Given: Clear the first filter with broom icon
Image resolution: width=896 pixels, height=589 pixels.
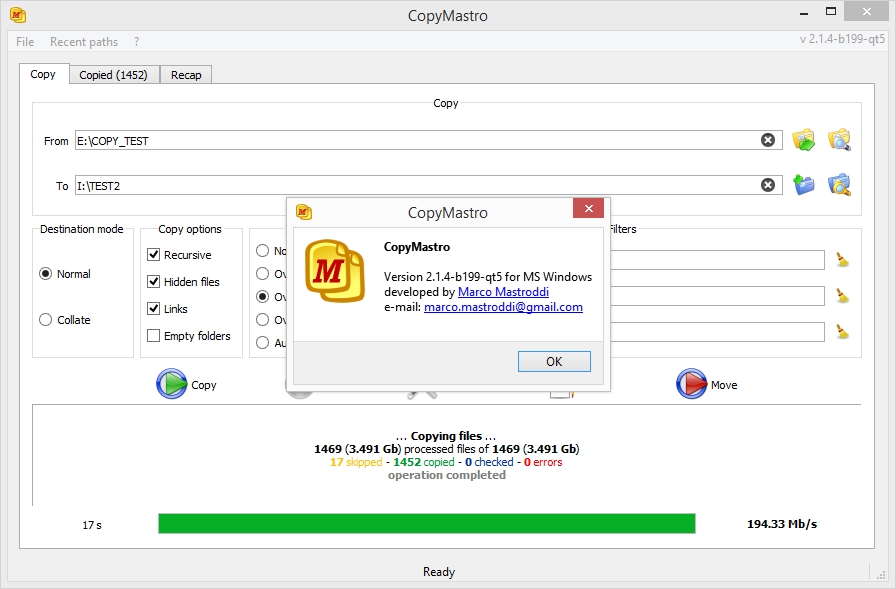Looking at the screenshot, I should point(842,261).
